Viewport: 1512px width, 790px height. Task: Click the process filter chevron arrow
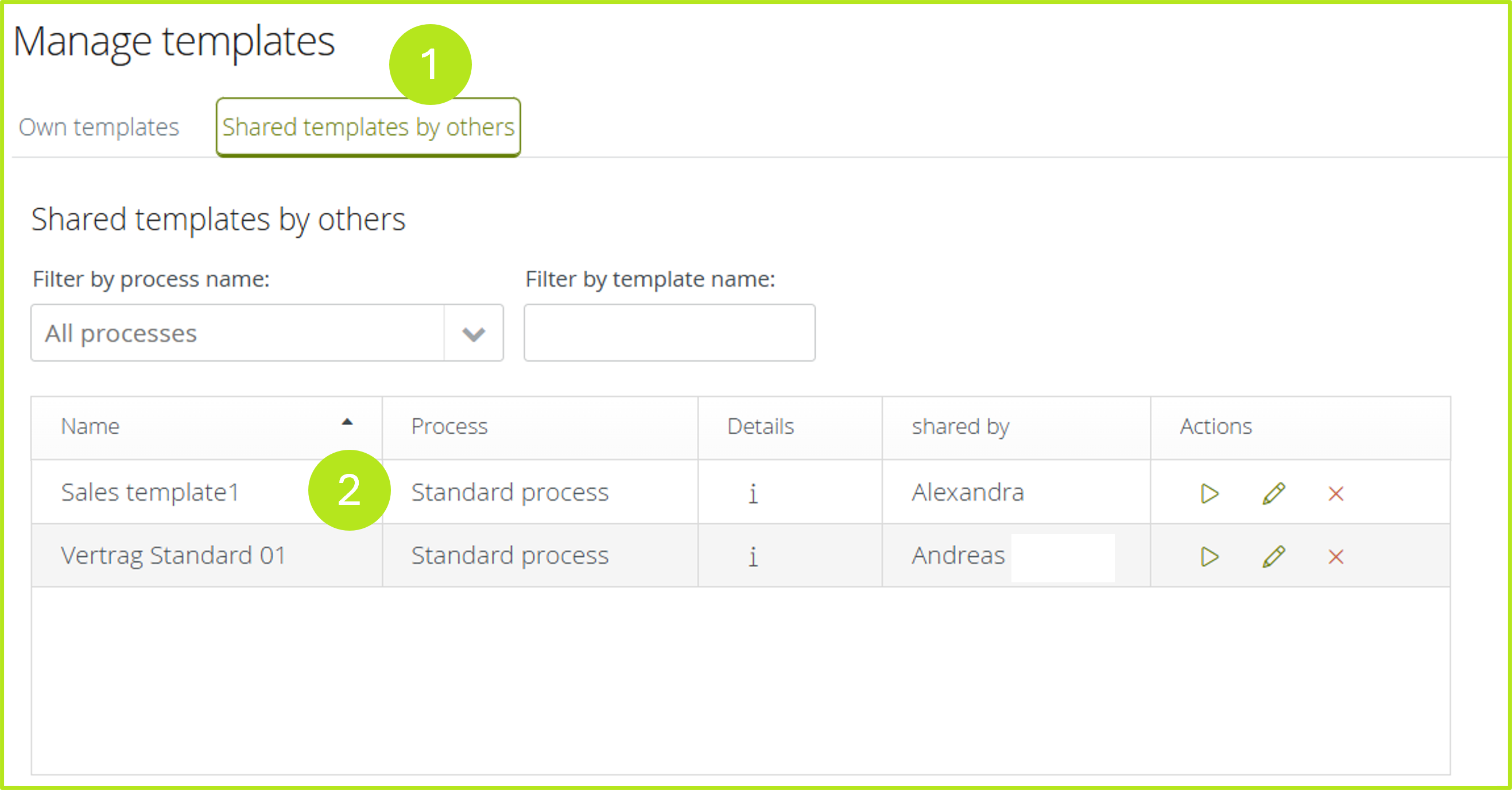coord(473,334)
